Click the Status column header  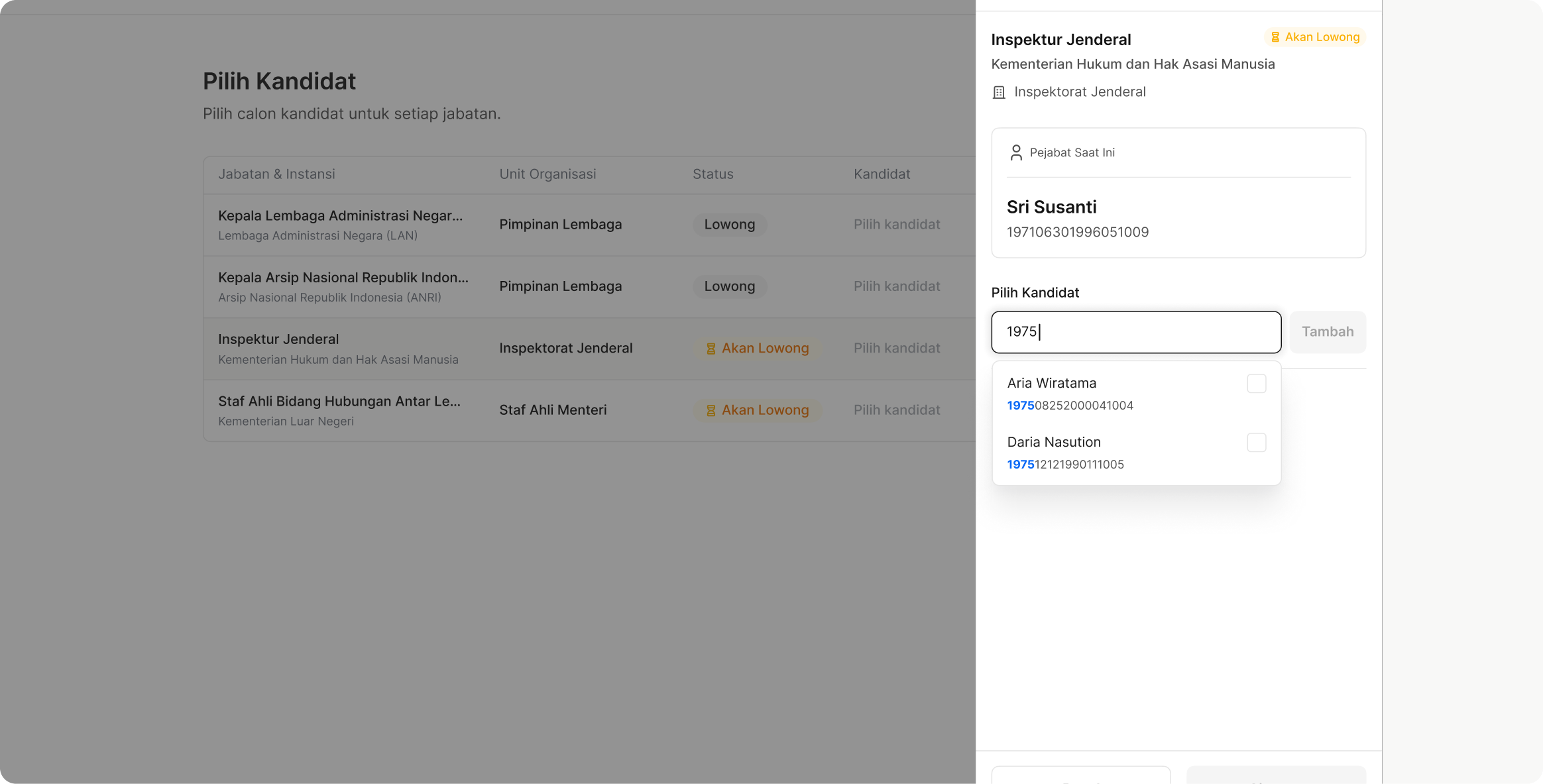pyautogui.click(x=713, y=174)
